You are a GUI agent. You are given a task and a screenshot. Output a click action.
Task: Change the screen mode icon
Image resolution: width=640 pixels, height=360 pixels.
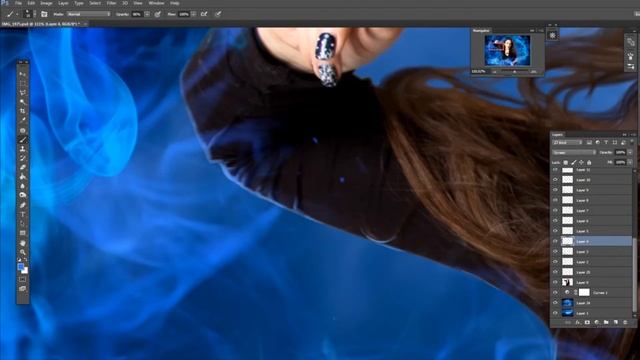(x=22, y=289)
